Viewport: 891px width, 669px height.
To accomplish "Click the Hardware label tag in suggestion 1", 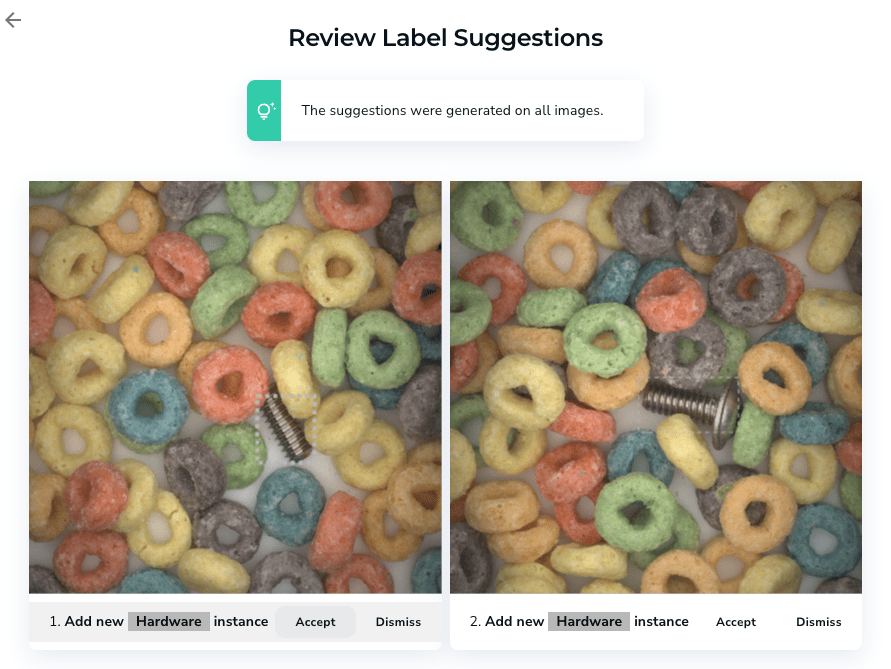I will click(169, 621).
